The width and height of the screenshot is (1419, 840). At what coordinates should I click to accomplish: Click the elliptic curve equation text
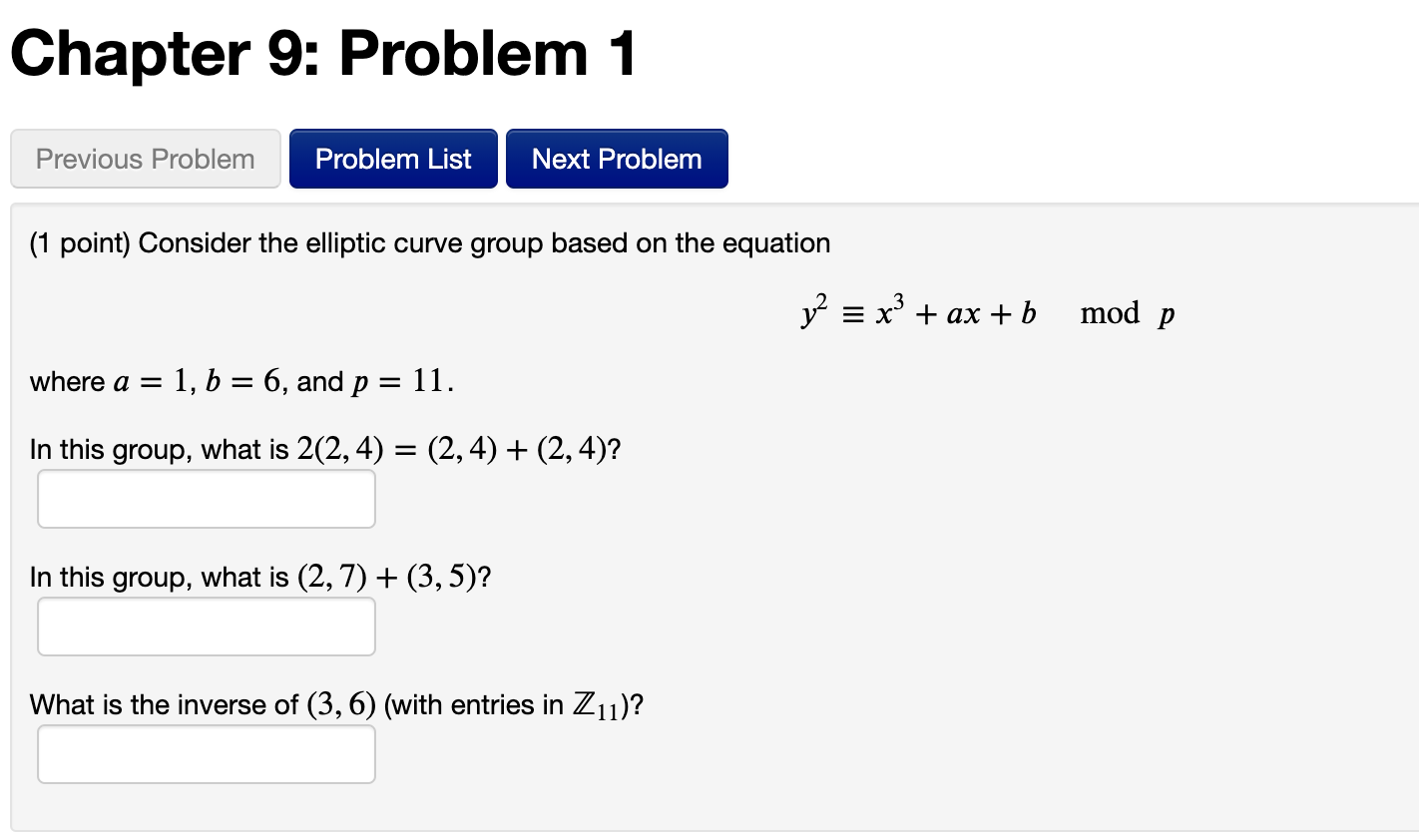coord(986,312)
